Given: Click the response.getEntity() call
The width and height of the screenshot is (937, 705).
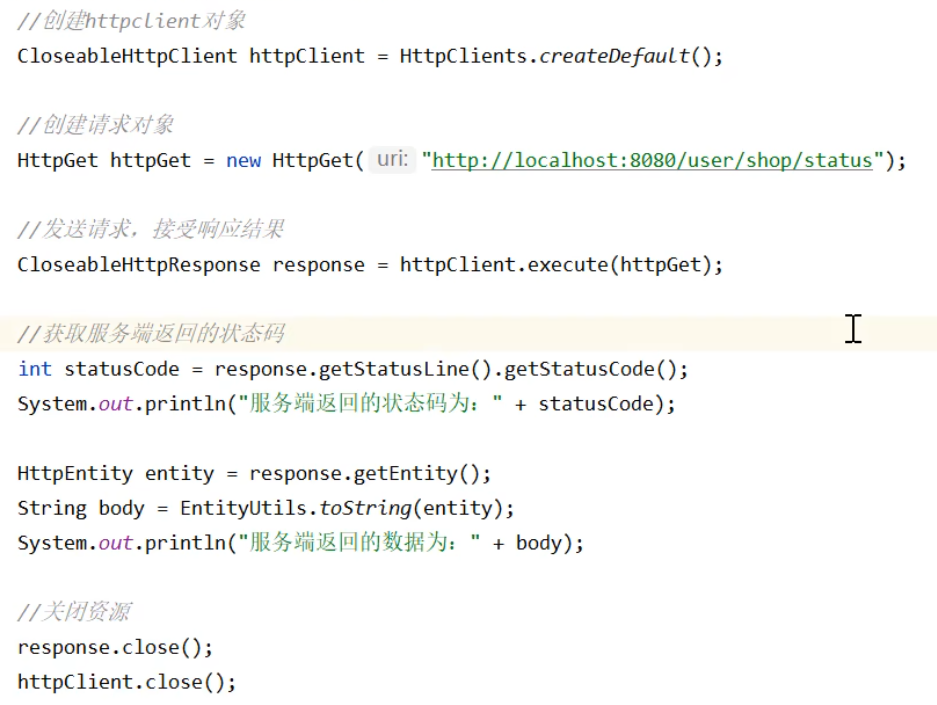Looking at the screenshot, I should point(370,473).
